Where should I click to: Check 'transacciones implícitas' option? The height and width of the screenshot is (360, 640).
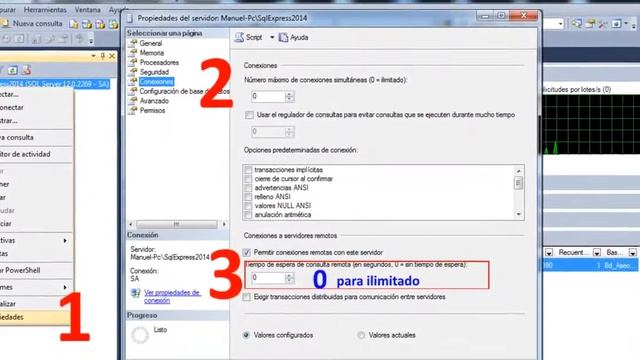pyautogui.click(x=248, y=170)
